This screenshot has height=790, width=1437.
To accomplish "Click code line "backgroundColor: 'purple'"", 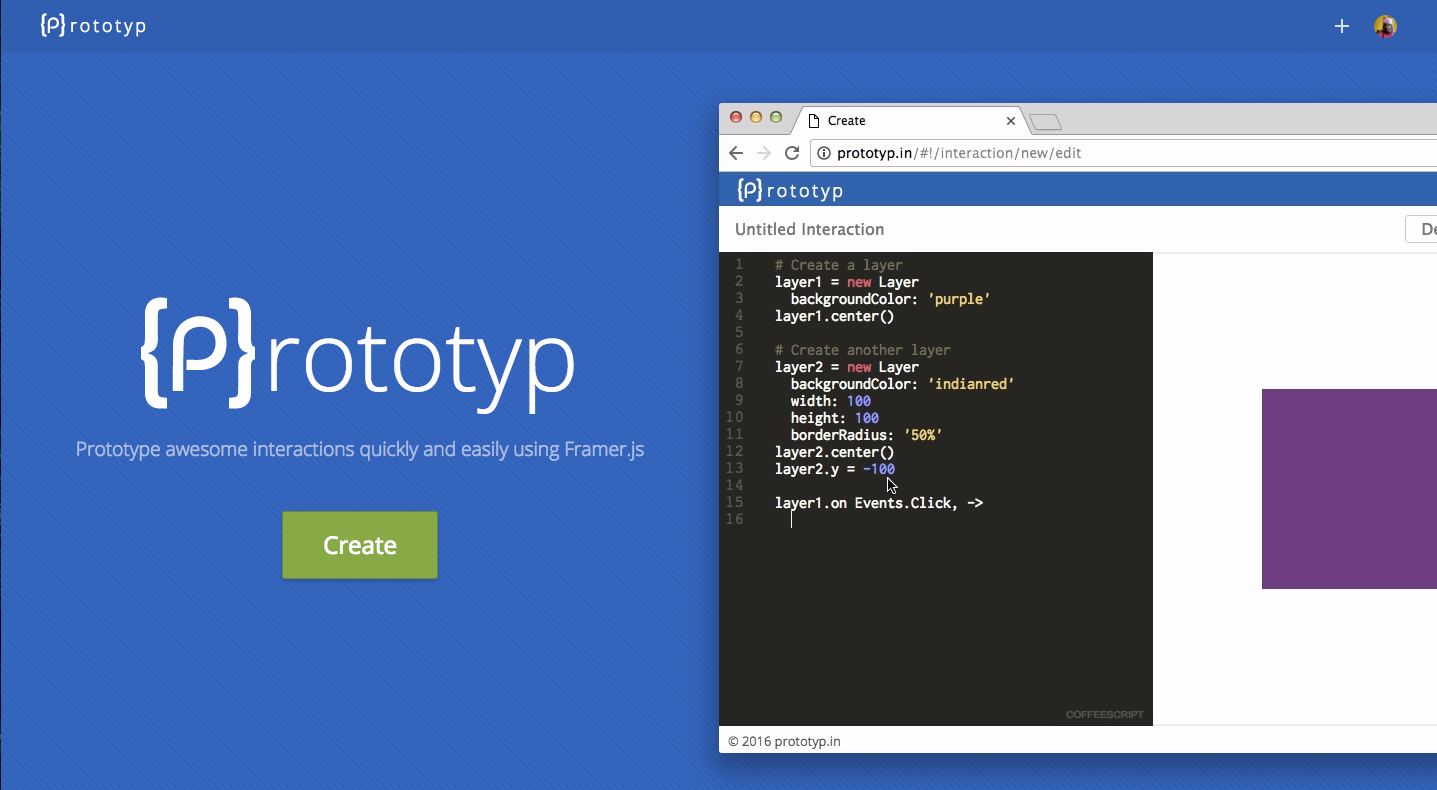I will [x=890, y=299].
